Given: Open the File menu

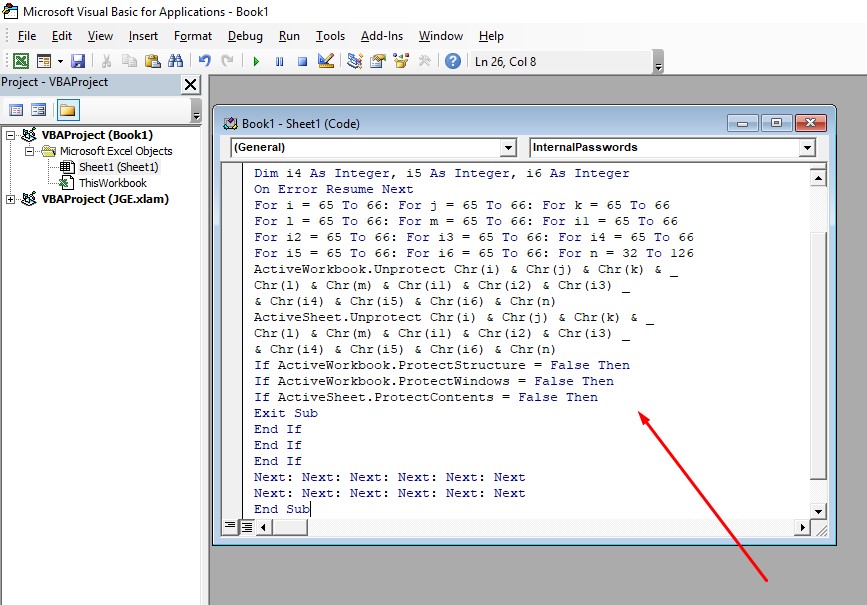Looking at the screenshot, I should pos(27,36).
